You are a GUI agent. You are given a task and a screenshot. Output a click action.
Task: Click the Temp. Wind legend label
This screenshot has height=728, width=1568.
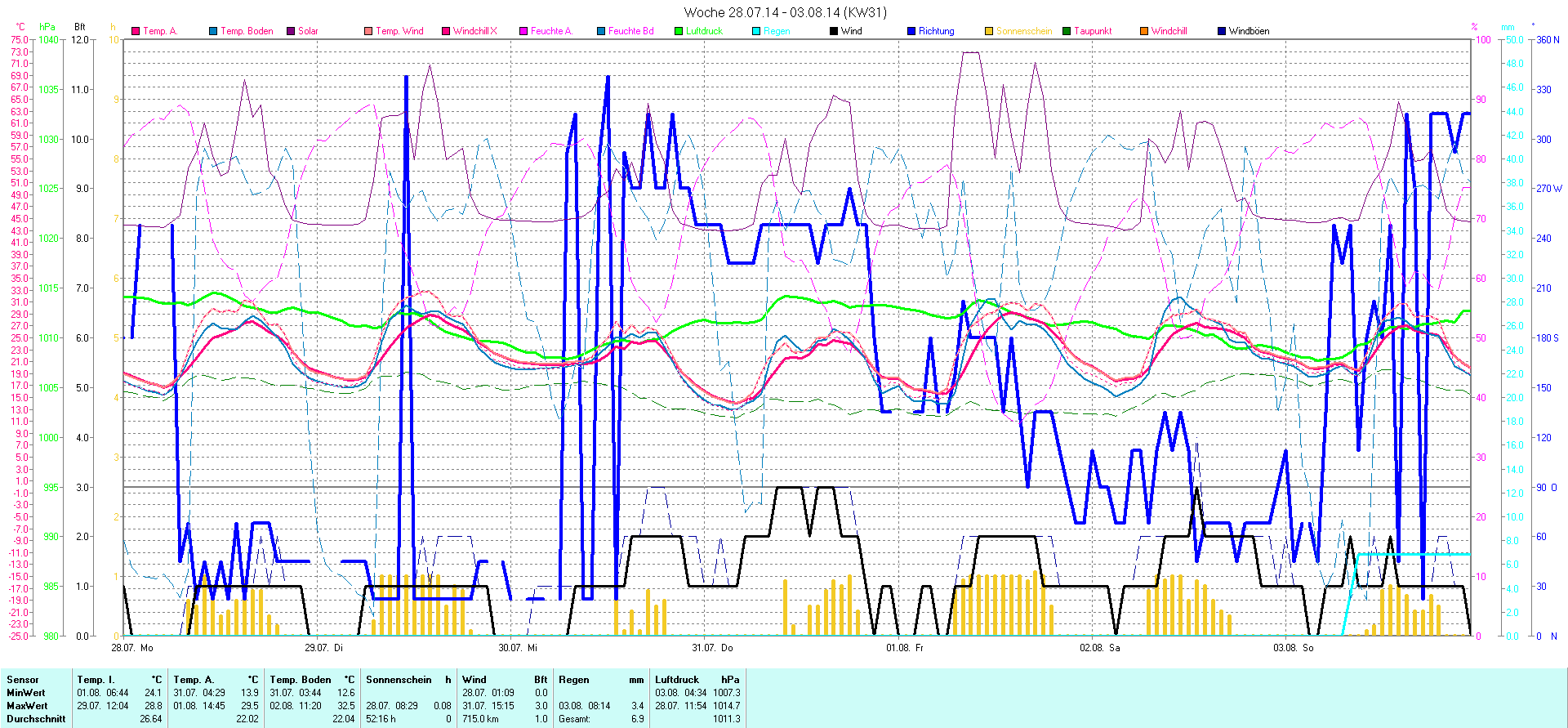399,31
